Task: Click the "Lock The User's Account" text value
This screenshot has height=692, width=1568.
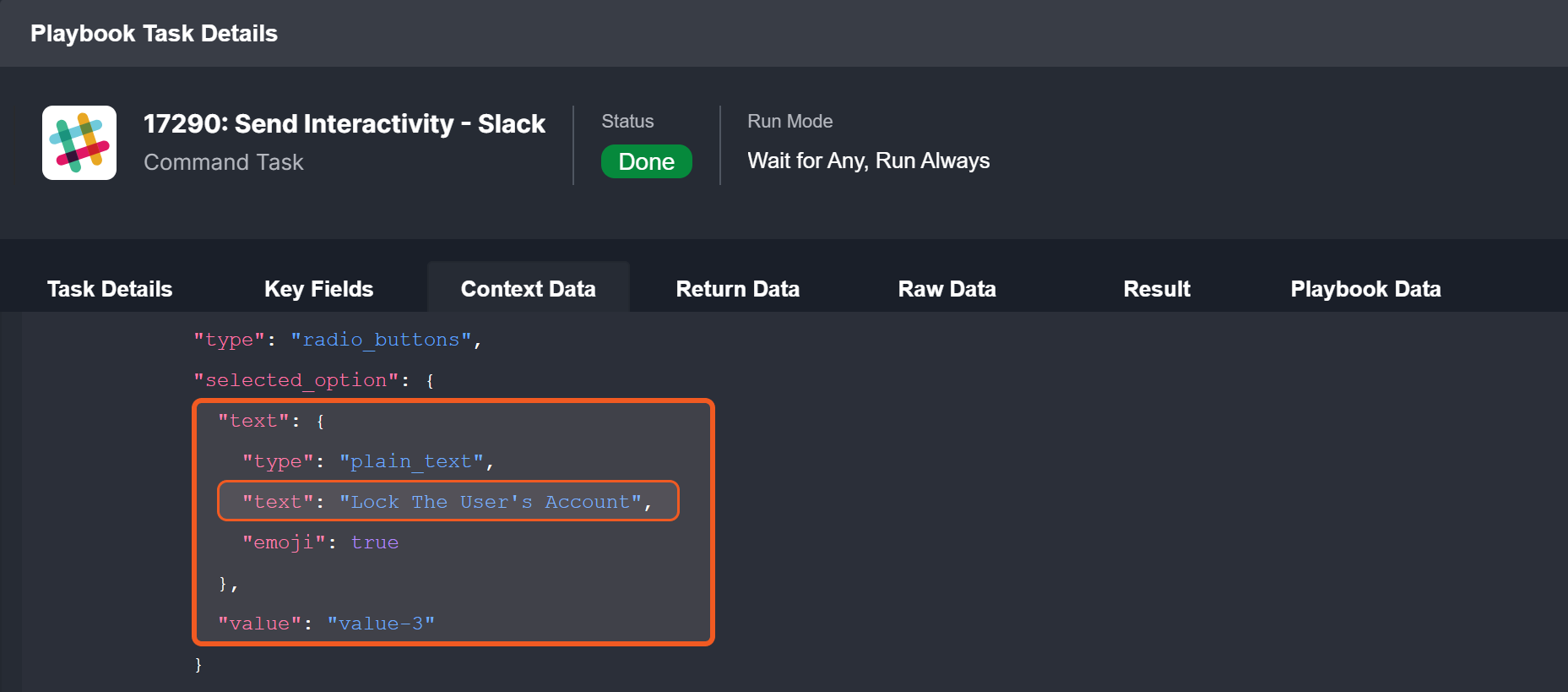Action: click(491, 502)
